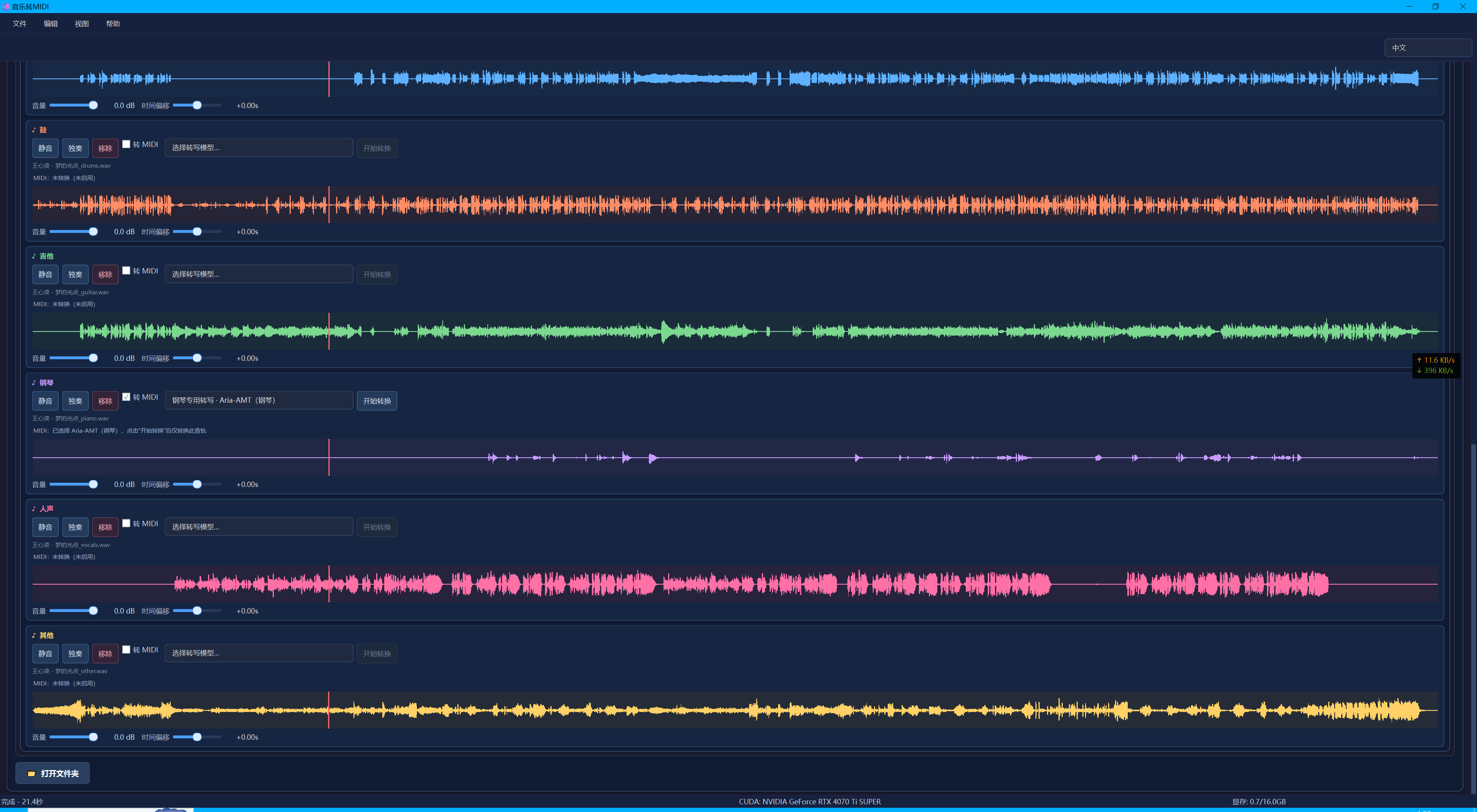Image resolution: width=1477 pixels, height=812 pixels.
Task: Remove the 其他 track with 移除
Action: coord(105,654)
